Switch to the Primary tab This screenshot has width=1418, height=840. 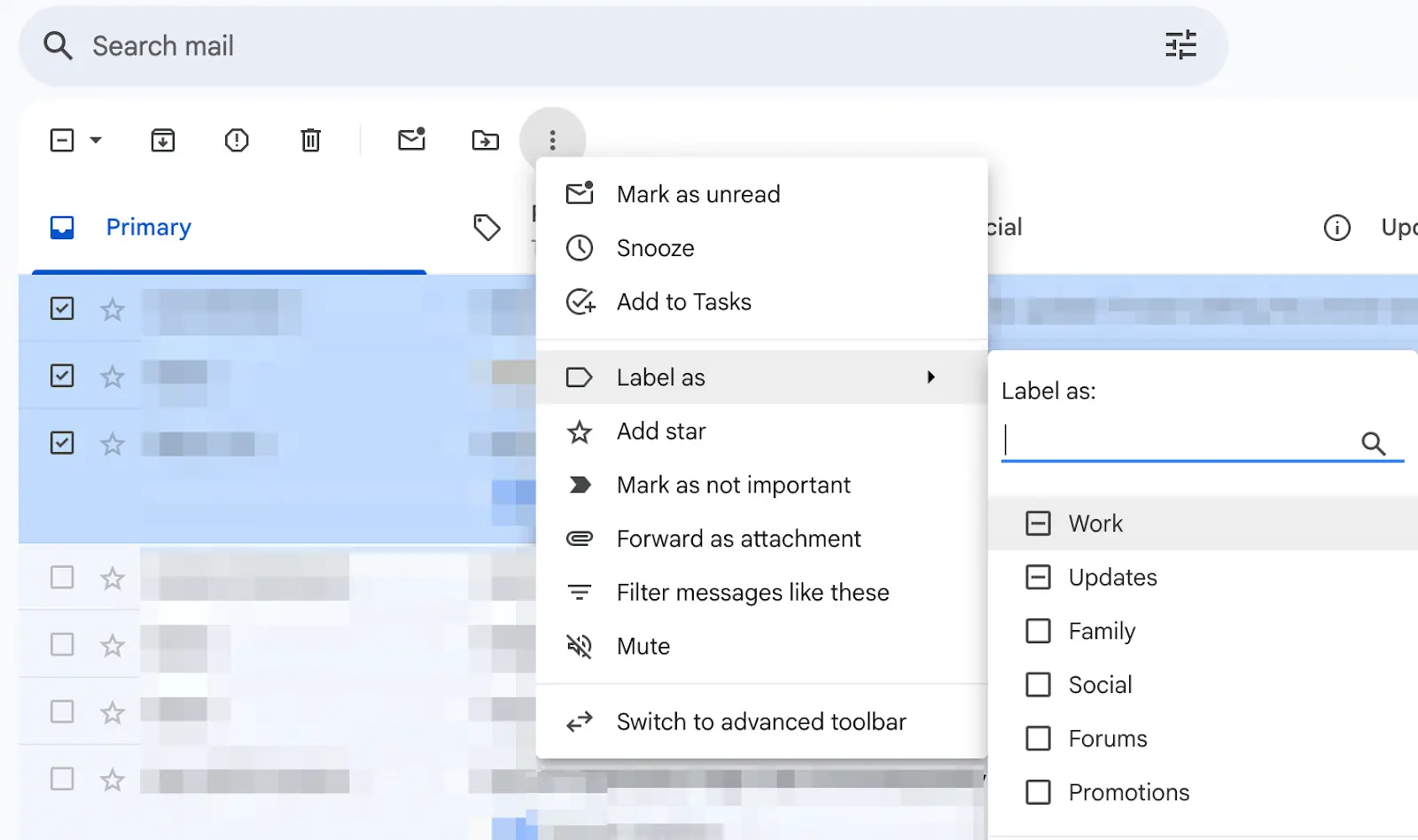coord(148,227)
